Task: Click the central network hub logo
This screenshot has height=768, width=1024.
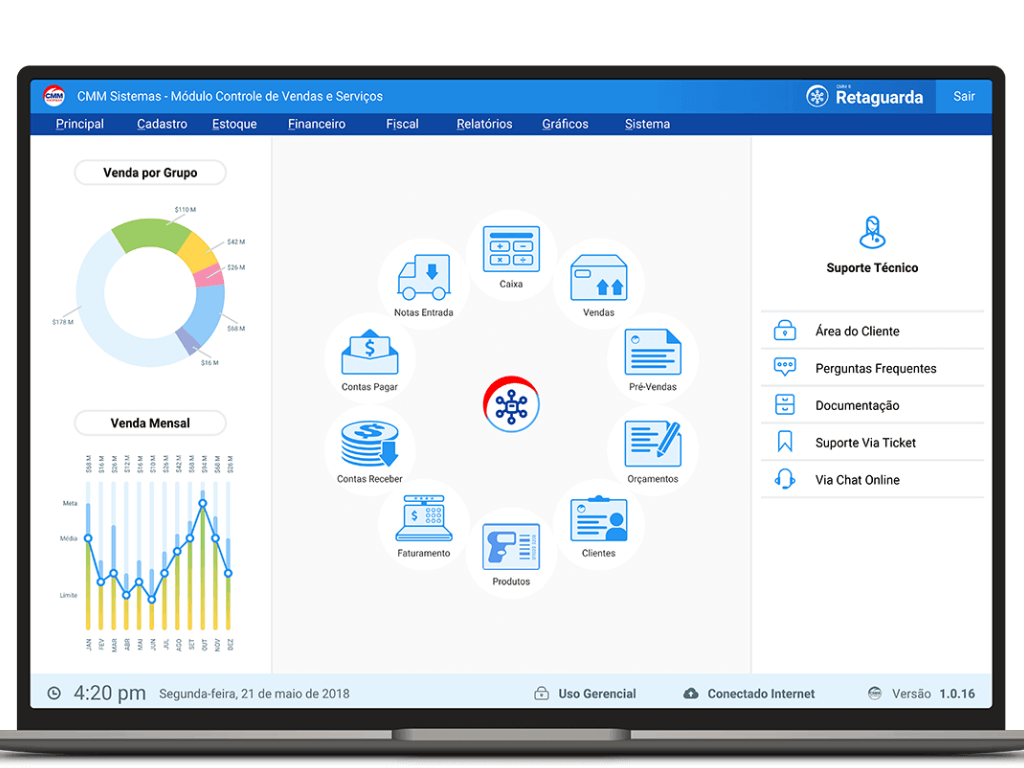Action: (511, 404)
